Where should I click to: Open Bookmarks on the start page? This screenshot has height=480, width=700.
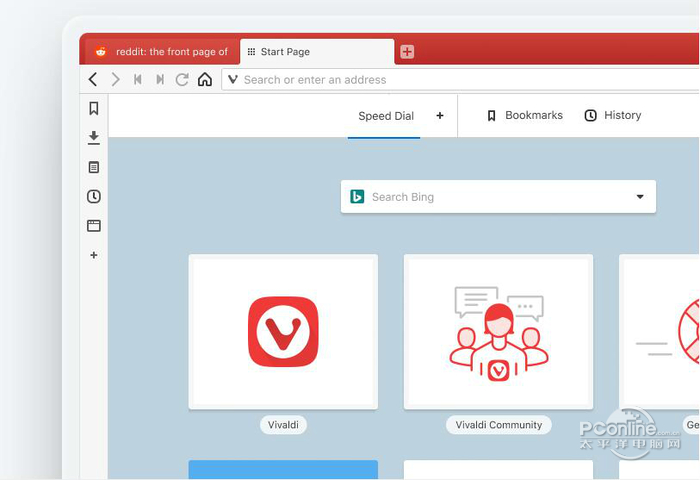pyautogui.click(x=525, y=116)
